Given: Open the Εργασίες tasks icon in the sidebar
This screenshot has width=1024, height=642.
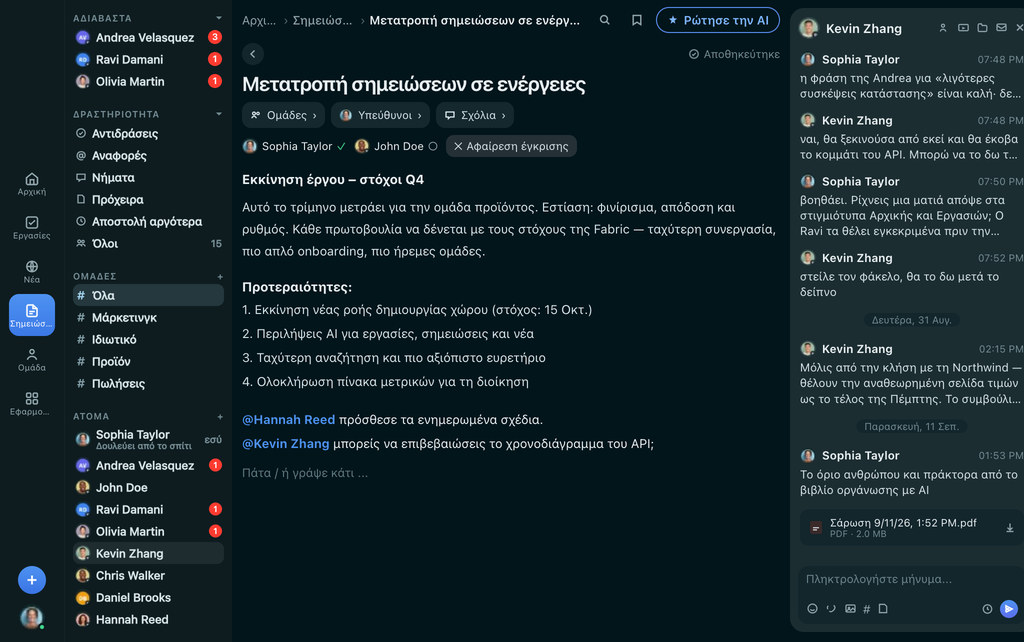Looking at the screenshot, I should [31, 227].
